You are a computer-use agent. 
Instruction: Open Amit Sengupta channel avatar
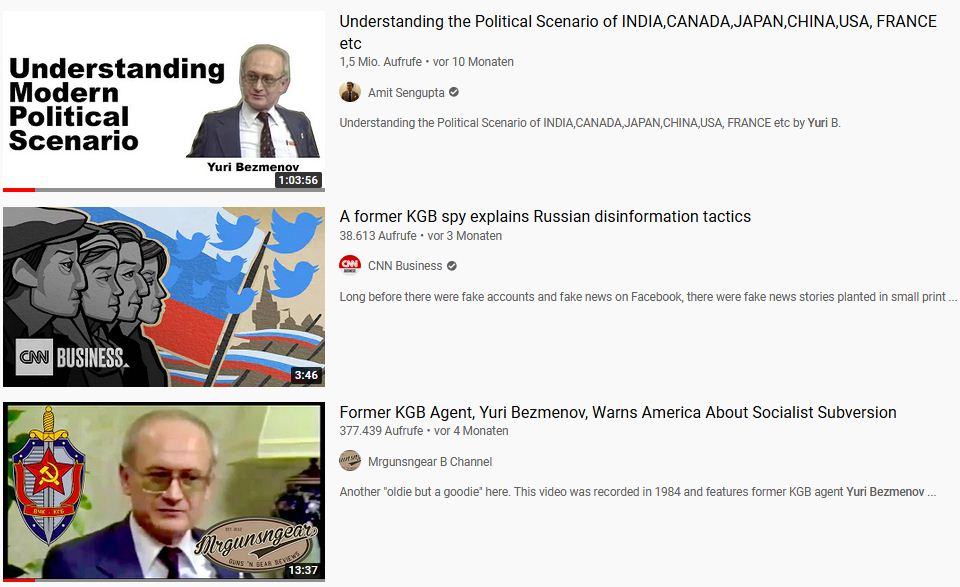(350, 92)
